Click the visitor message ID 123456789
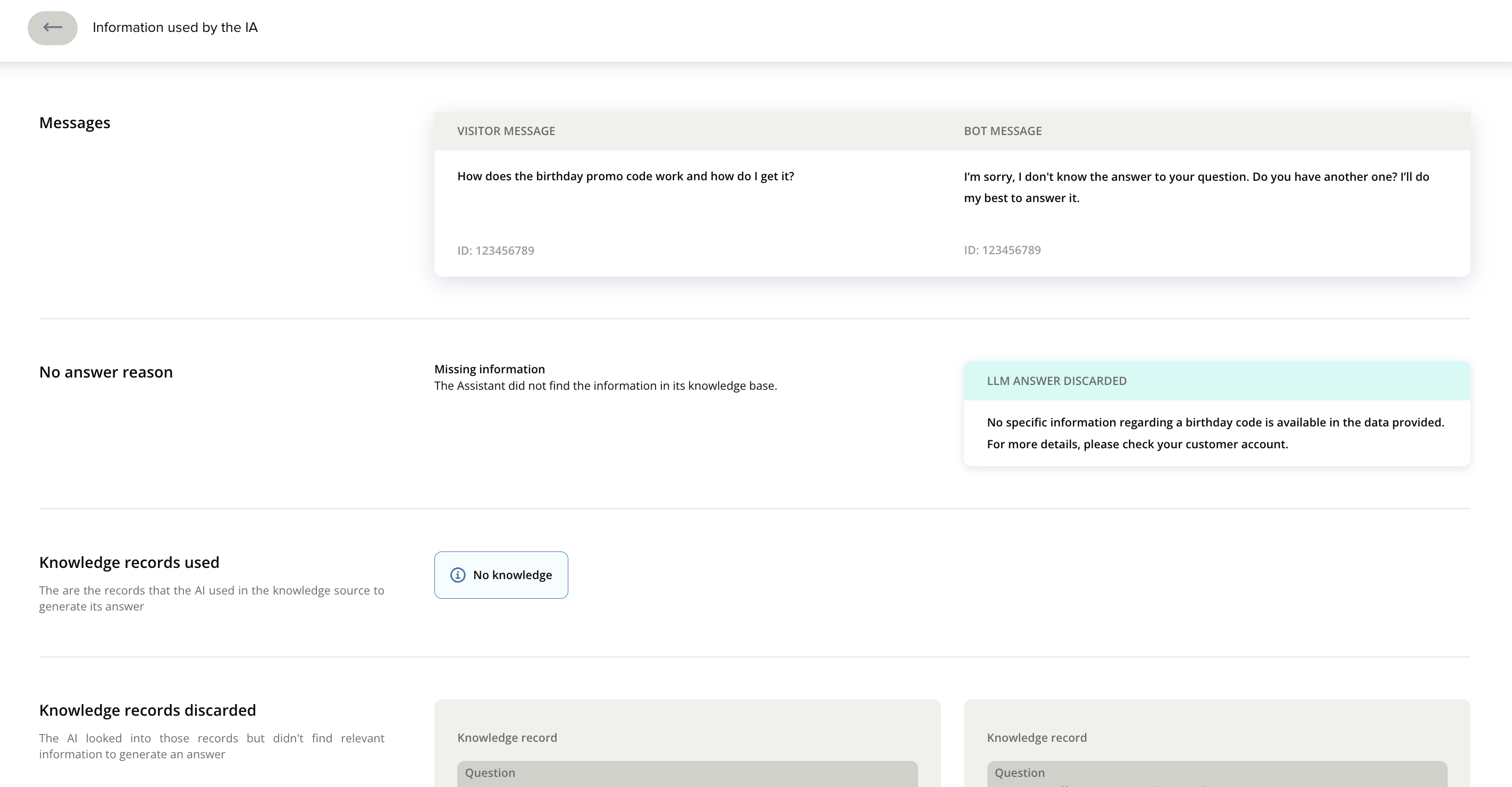The width and height of the screenshot is (1512, 787). pyautogui.click(x=495, y=250)
